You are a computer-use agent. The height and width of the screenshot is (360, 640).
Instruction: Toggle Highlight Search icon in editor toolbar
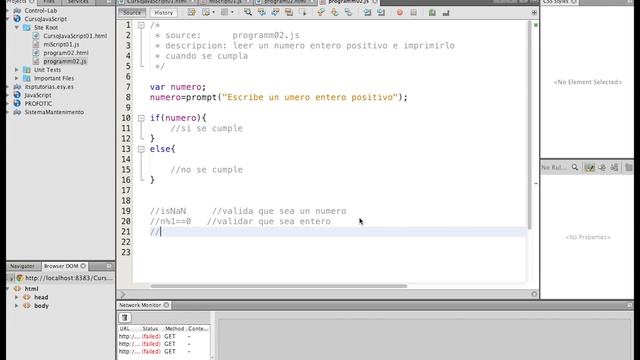point(289,13)
